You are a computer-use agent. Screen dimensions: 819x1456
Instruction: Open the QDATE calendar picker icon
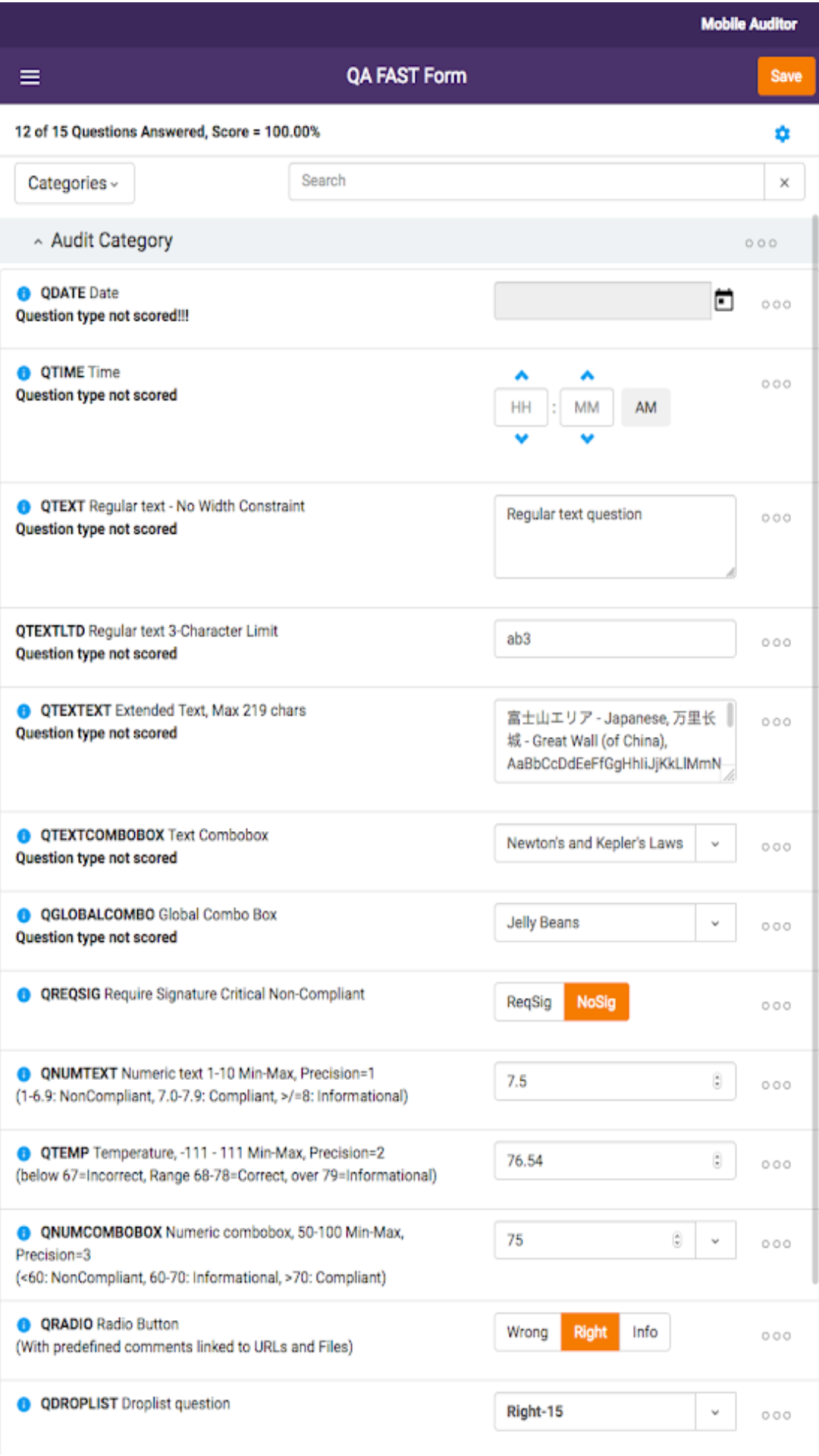click(724, 300)
